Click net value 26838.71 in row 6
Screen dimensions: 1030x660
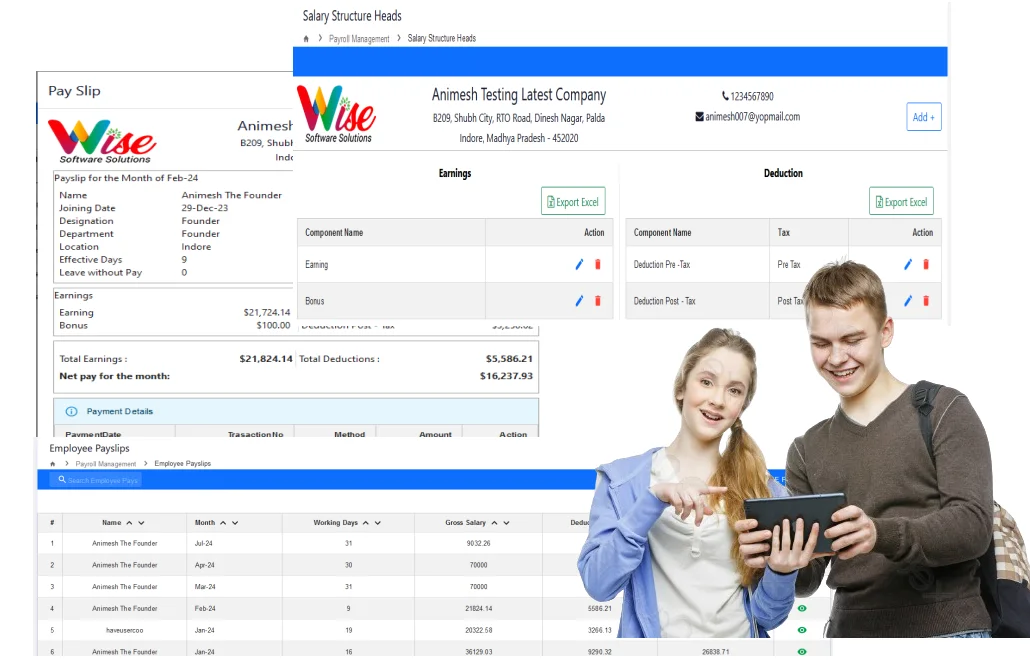click(x=715, y=652)
